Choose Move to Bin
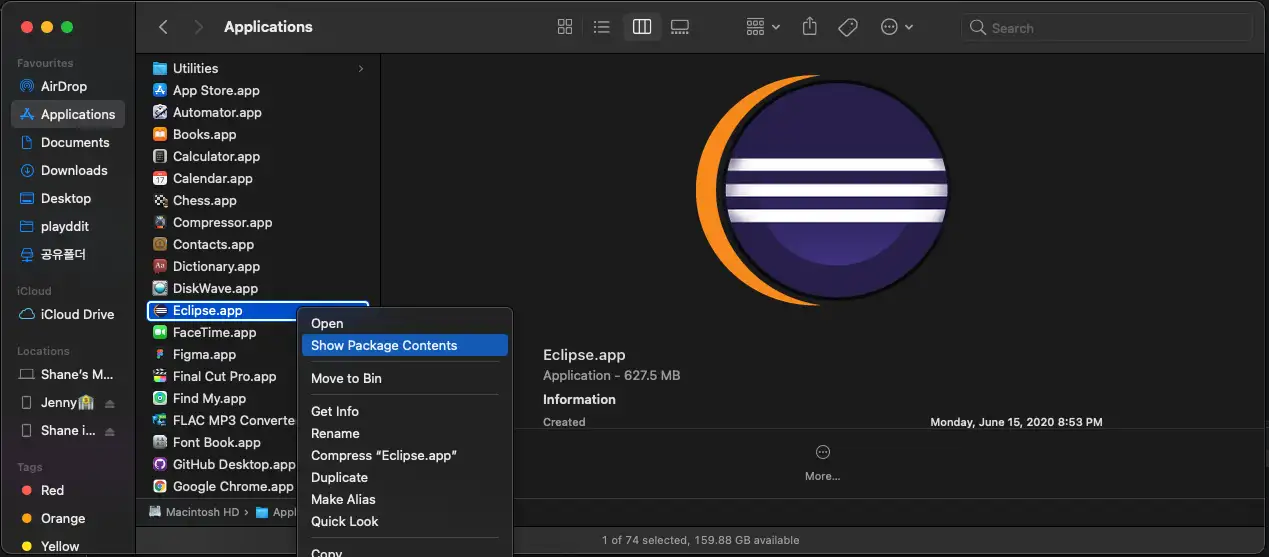The image size is (1269, 557). pyautogui.click(x=405, y=378)
